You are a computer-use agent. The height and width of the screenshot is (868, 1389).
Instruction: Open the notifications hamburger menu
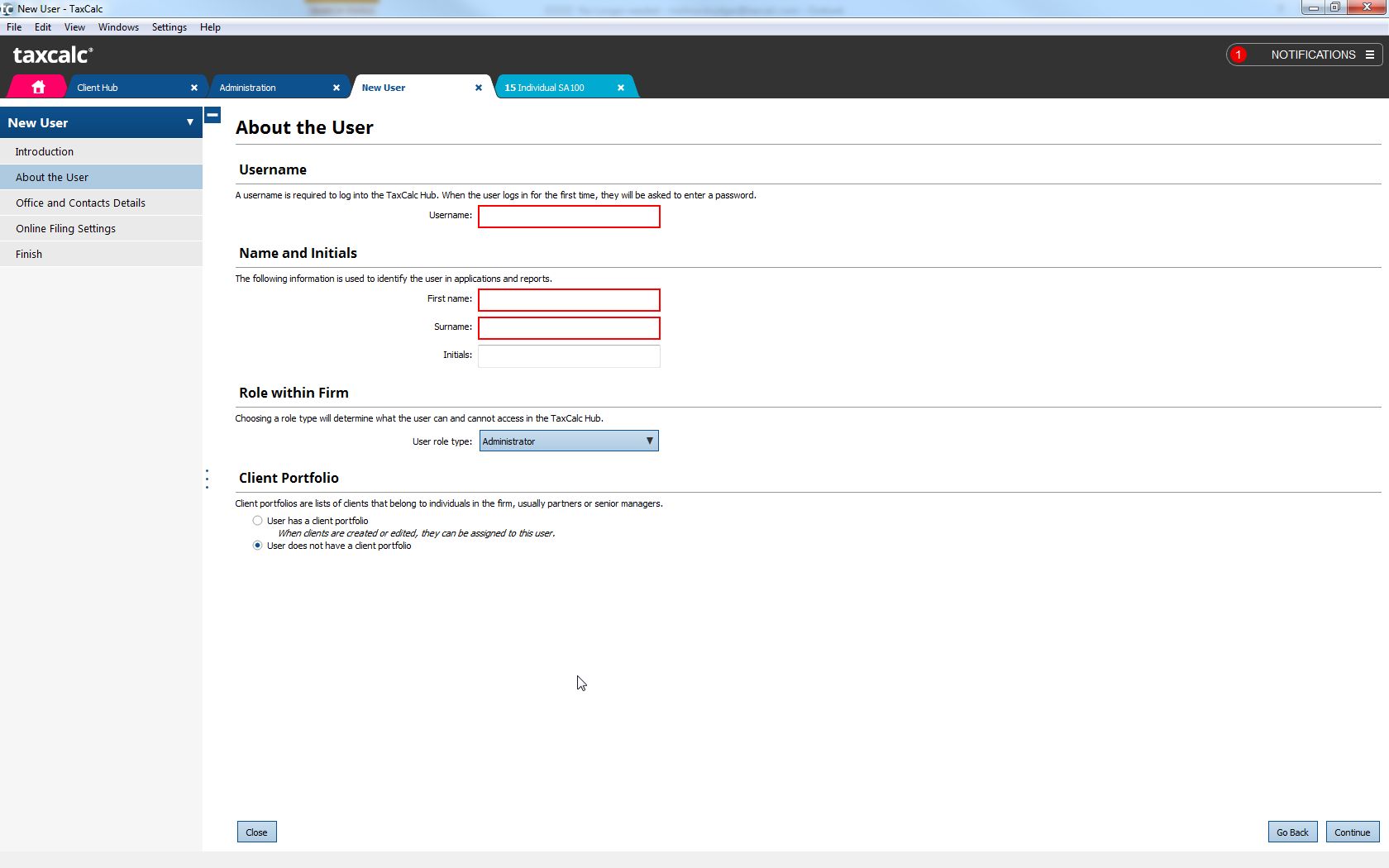coord(1371,55)
